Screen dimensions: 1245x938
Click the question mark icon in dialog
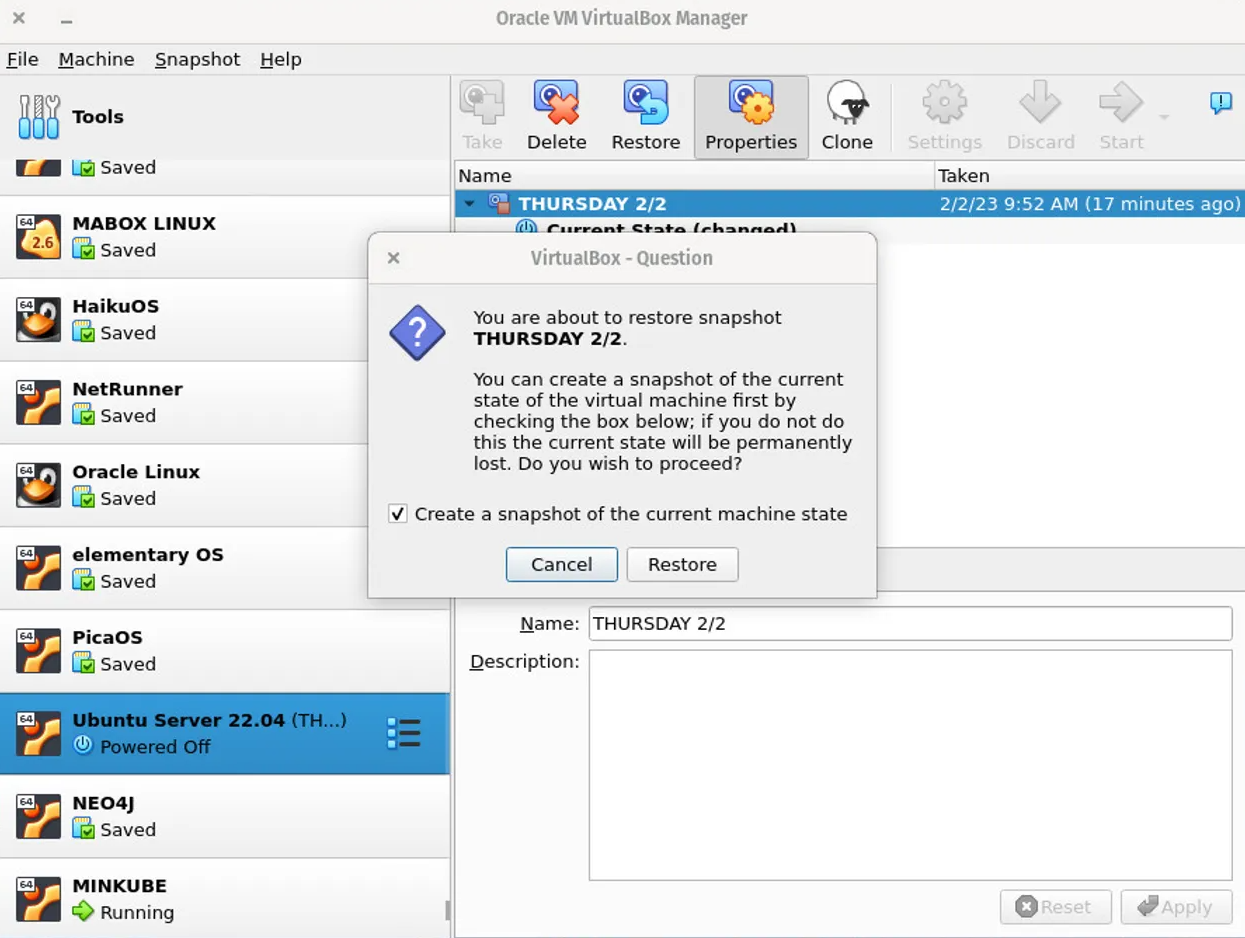417,333
